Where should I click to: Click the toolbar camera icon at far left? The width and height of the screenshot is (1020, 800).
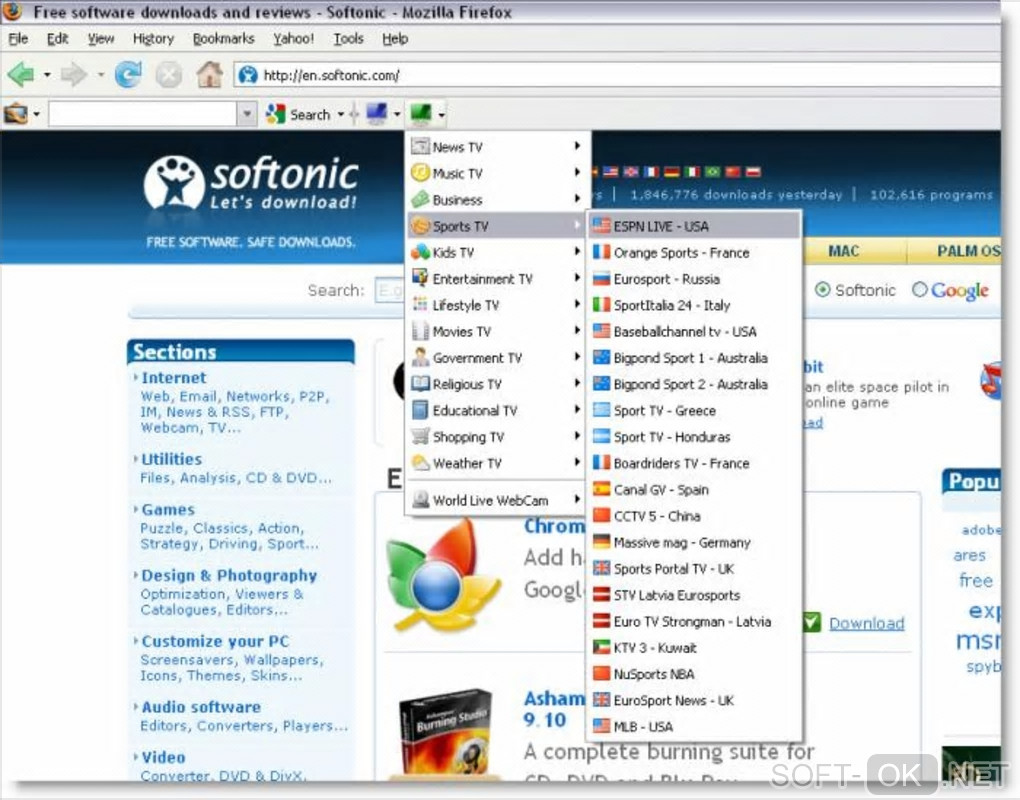[x=16, y=114]
